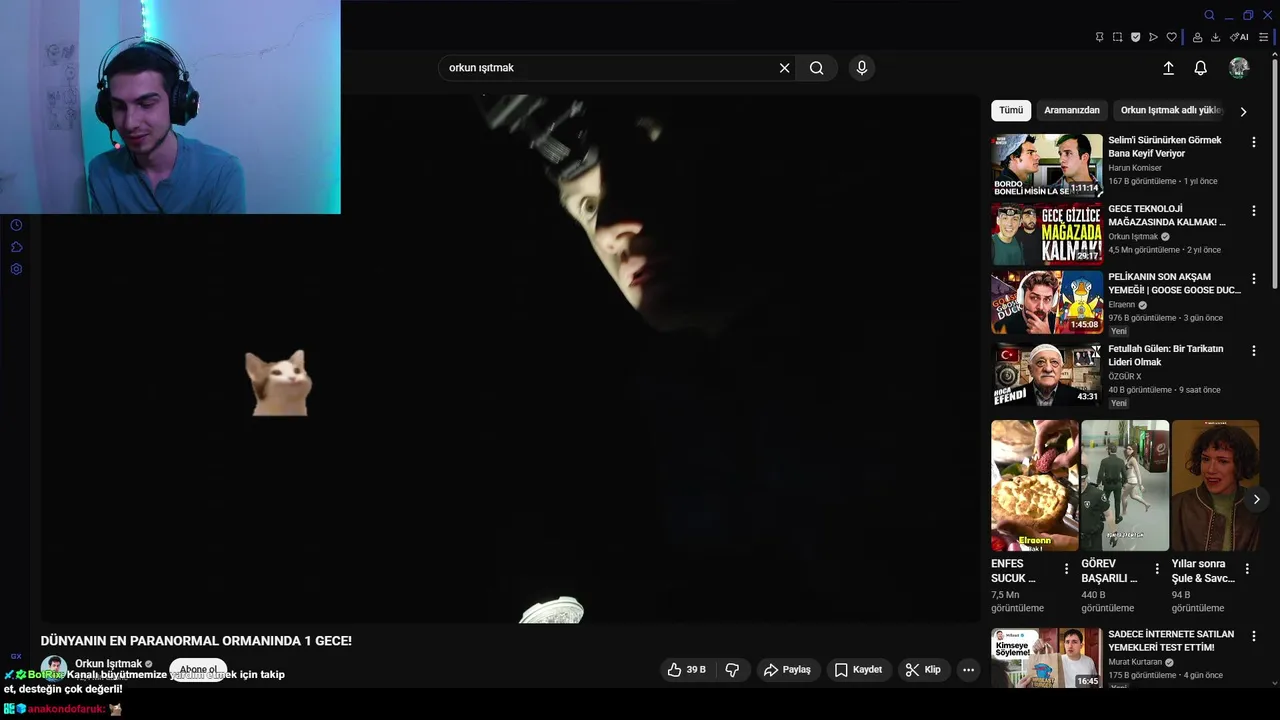The width and height of the screenshot is (1280, 720).
Task: Toggle the ad blocker shield icon
Action: 1135,37
